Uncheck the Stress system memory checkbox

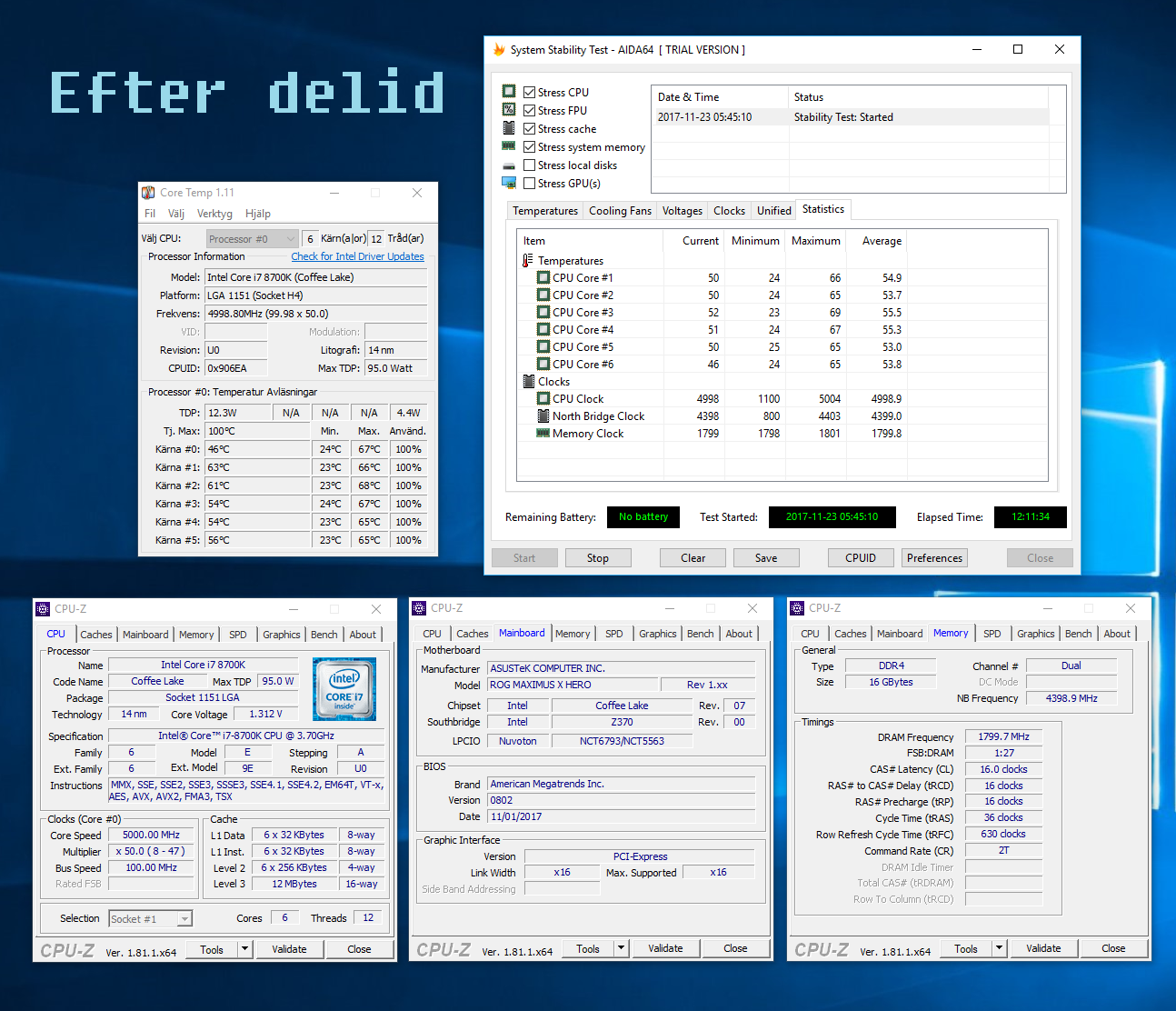(529, 146)
